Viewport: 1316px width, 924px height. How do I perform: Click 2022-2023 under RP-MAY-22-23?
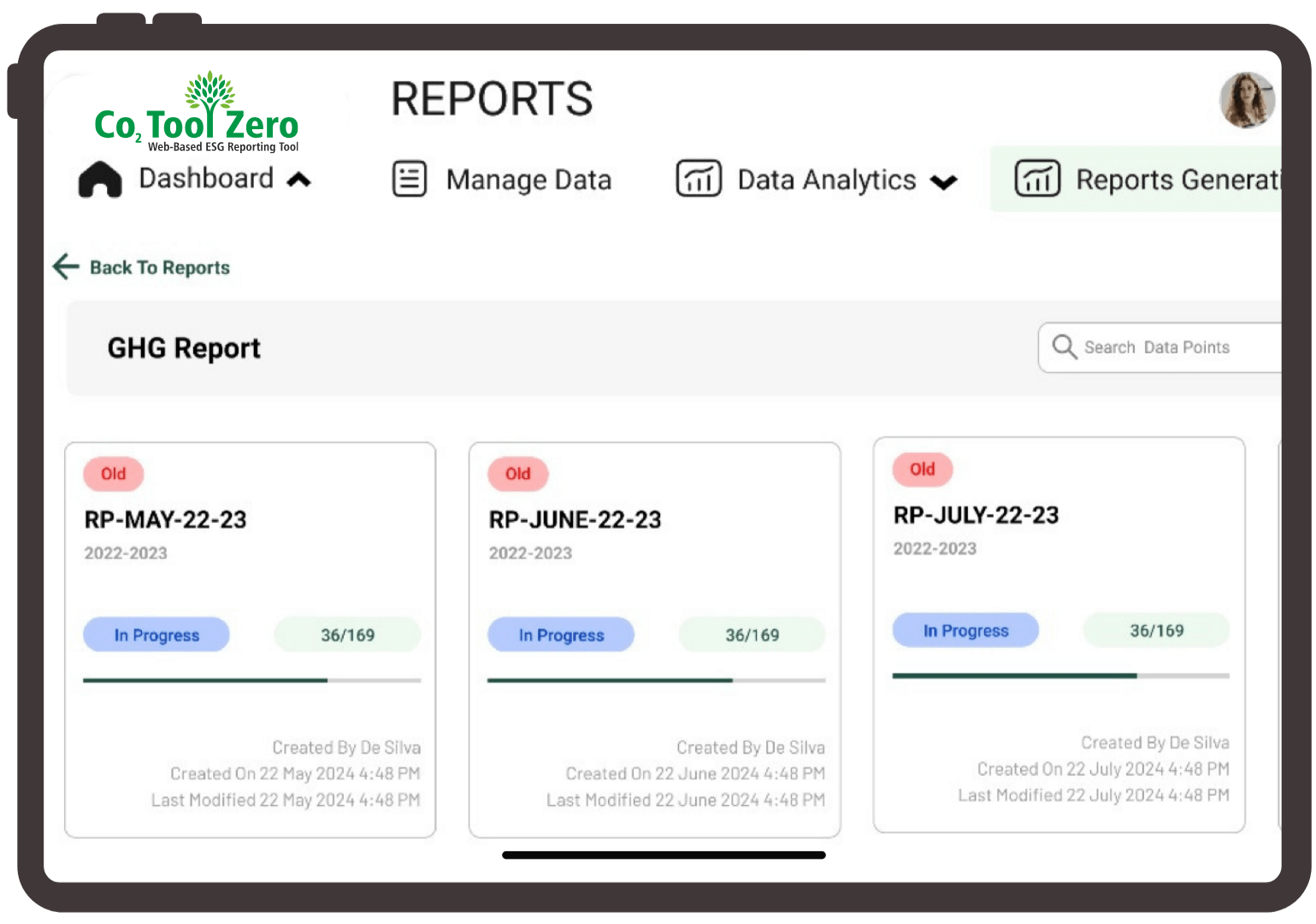126,554
